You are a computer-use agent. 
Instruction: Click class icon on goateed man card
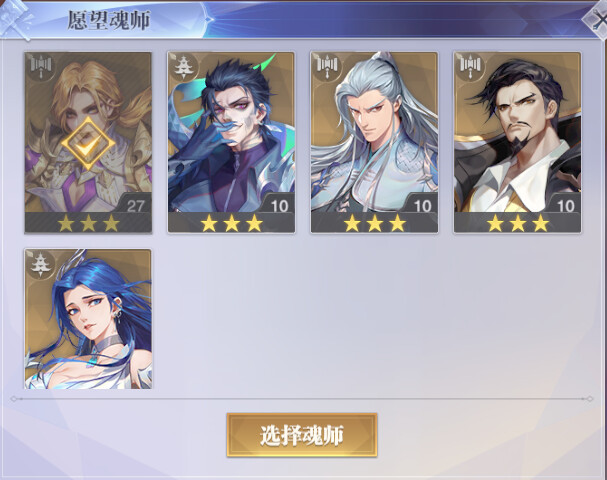[470, 67]
